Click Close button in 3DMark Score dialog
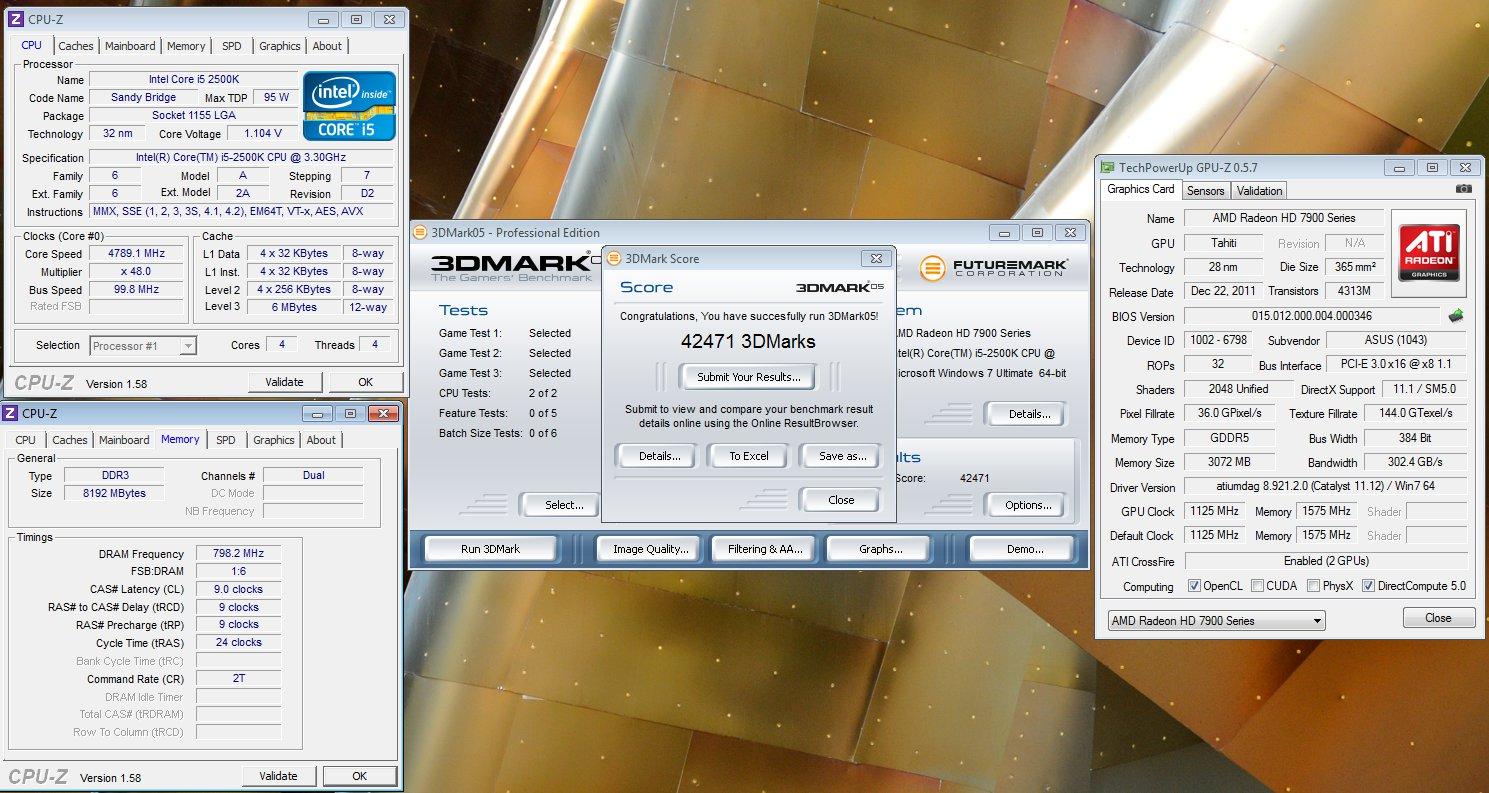This screenshot has width=1489, height=793. coord(841,500)
